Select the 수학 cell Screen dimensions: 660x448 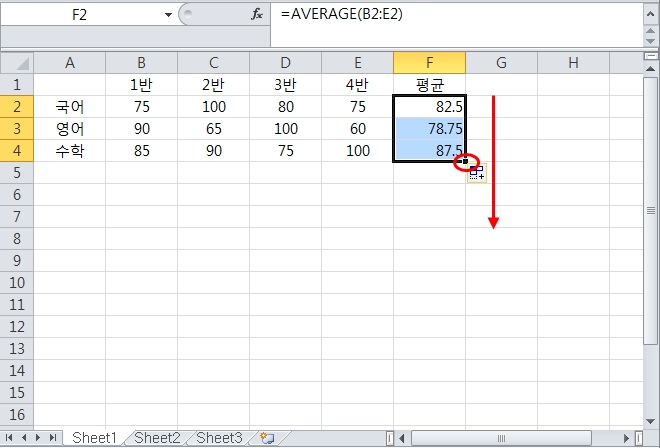coord(70,150)
